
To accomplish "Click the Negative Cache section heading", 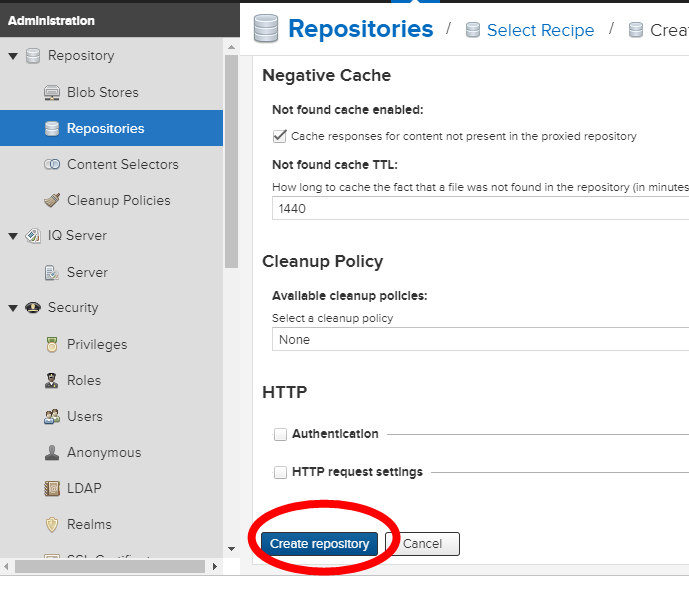I will [326, 75].
